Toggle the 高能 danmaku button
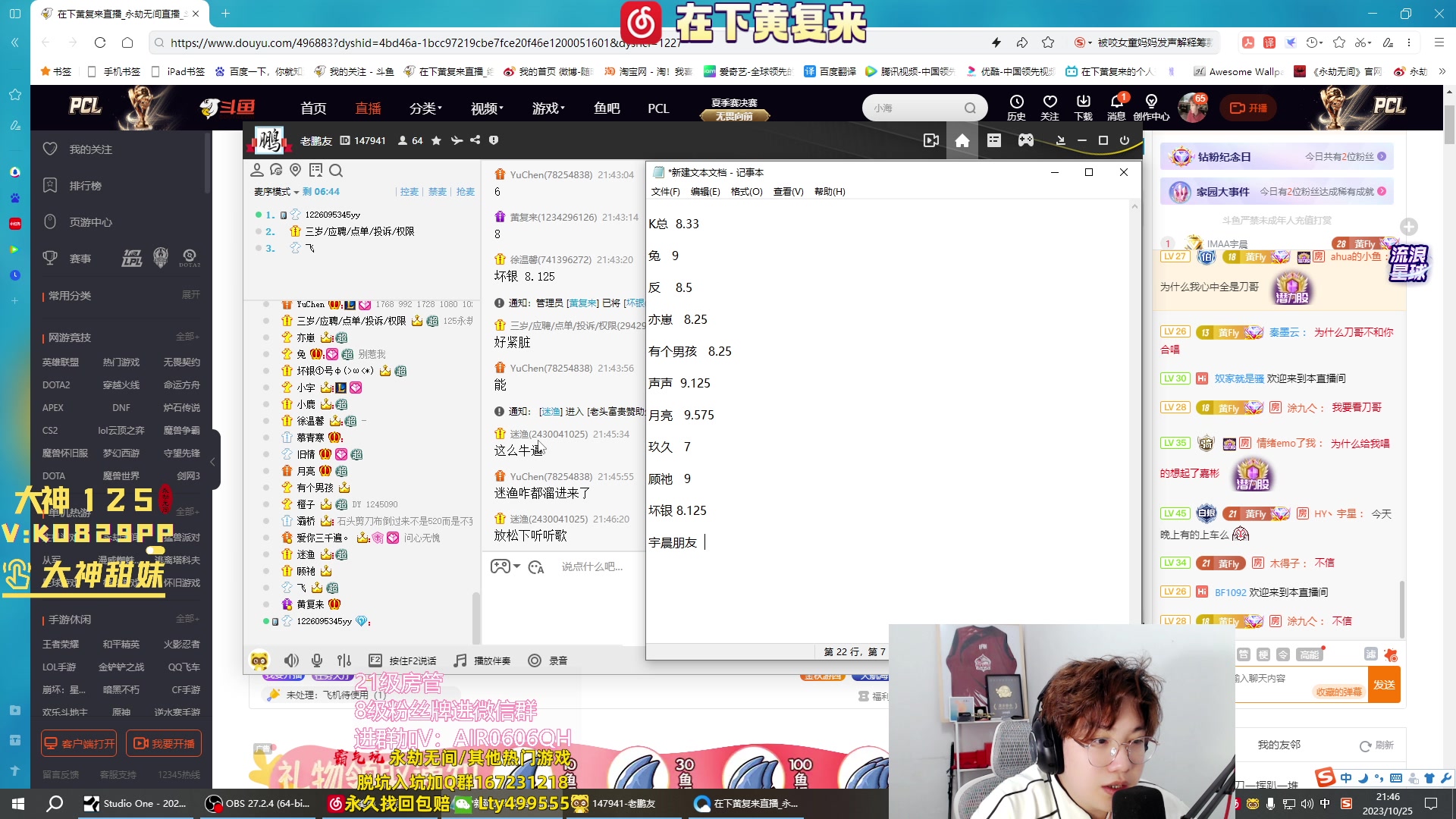This screenshot has height=819, width=1456. pos(1310,654)
